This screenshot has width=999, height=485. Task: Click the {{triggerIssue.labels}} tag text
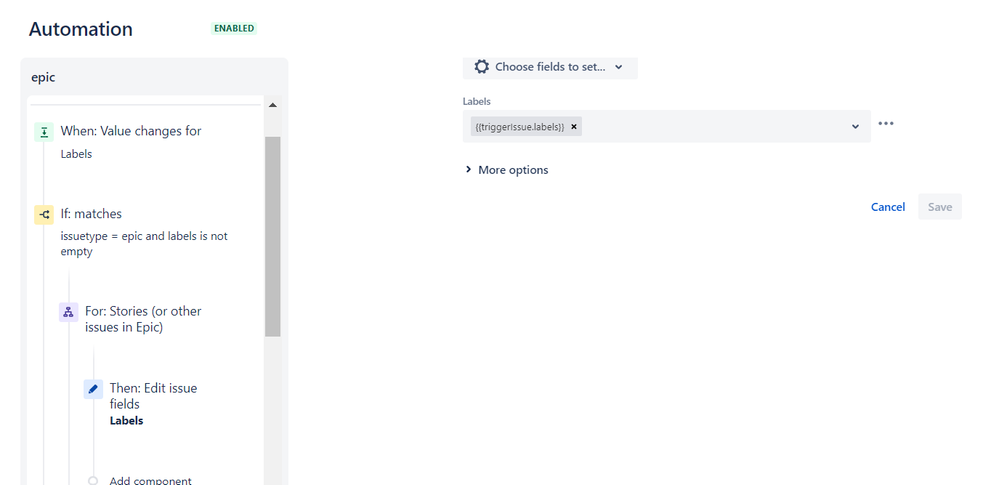pos(520,127)
